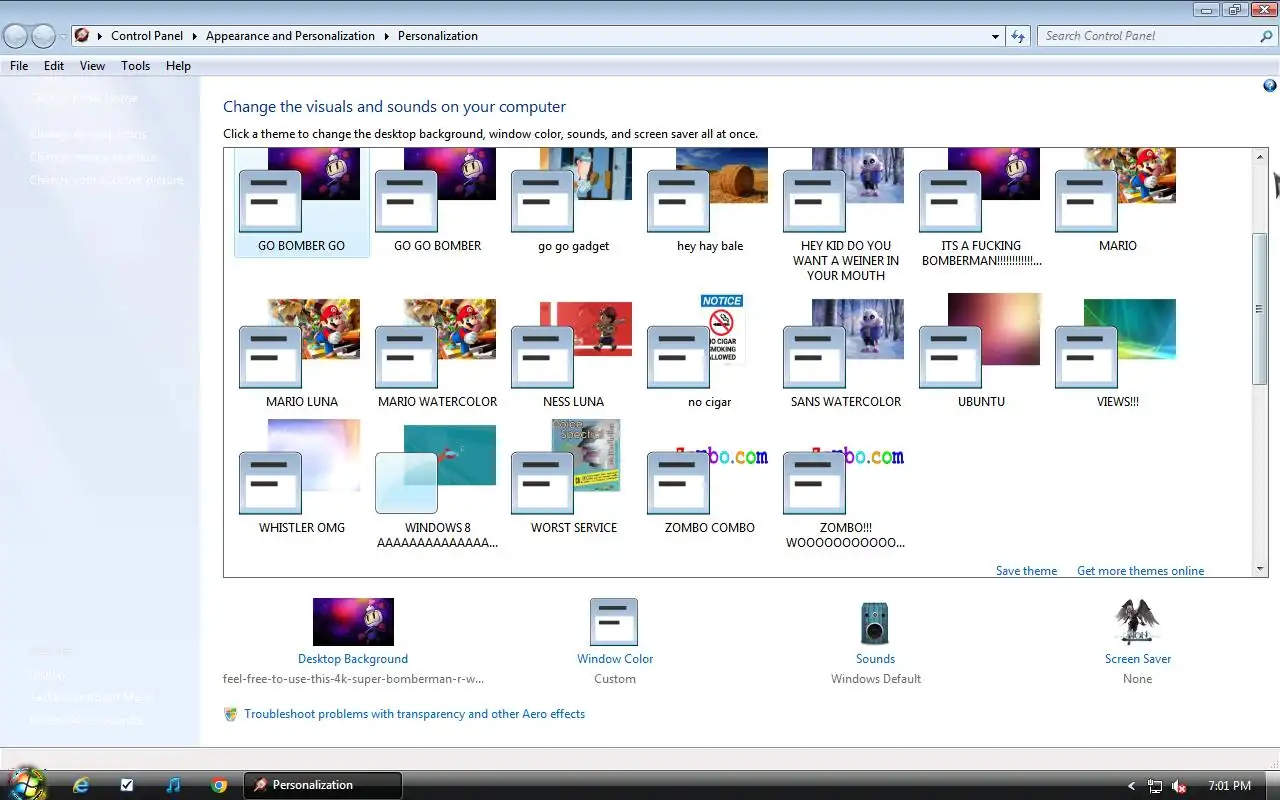Open the Screen Saver icon
The image size is (1280, 800).
(x=1137, y=622)
